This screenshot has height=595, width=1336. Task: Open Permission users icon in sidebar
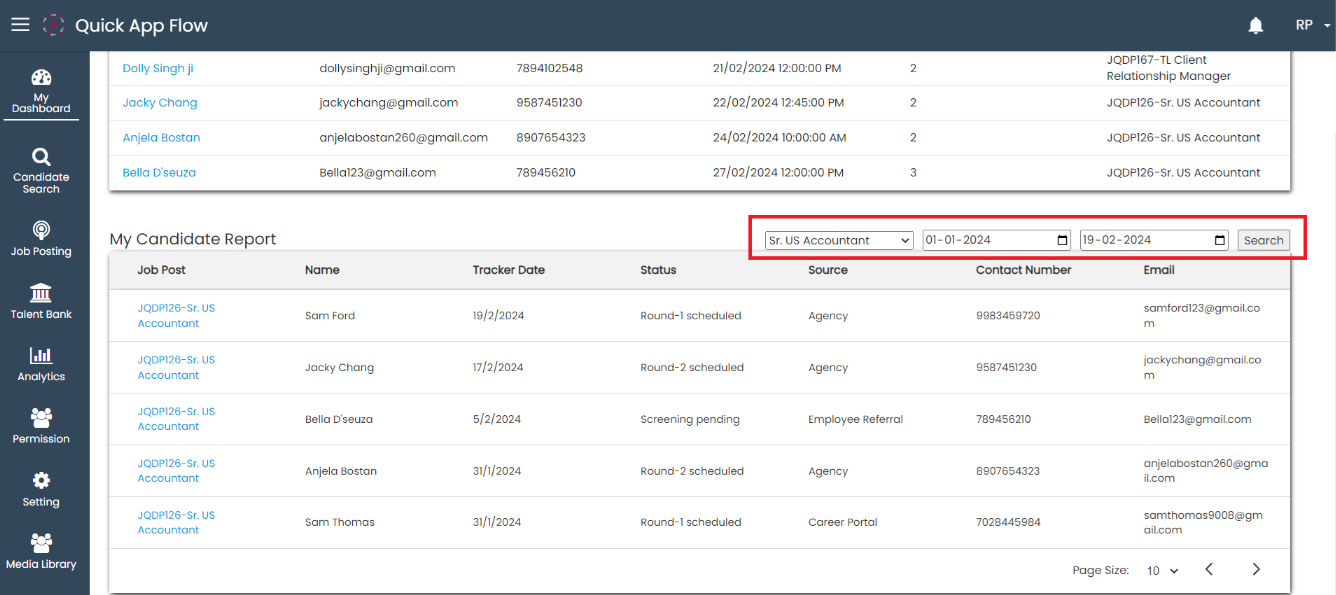[41, 426]
